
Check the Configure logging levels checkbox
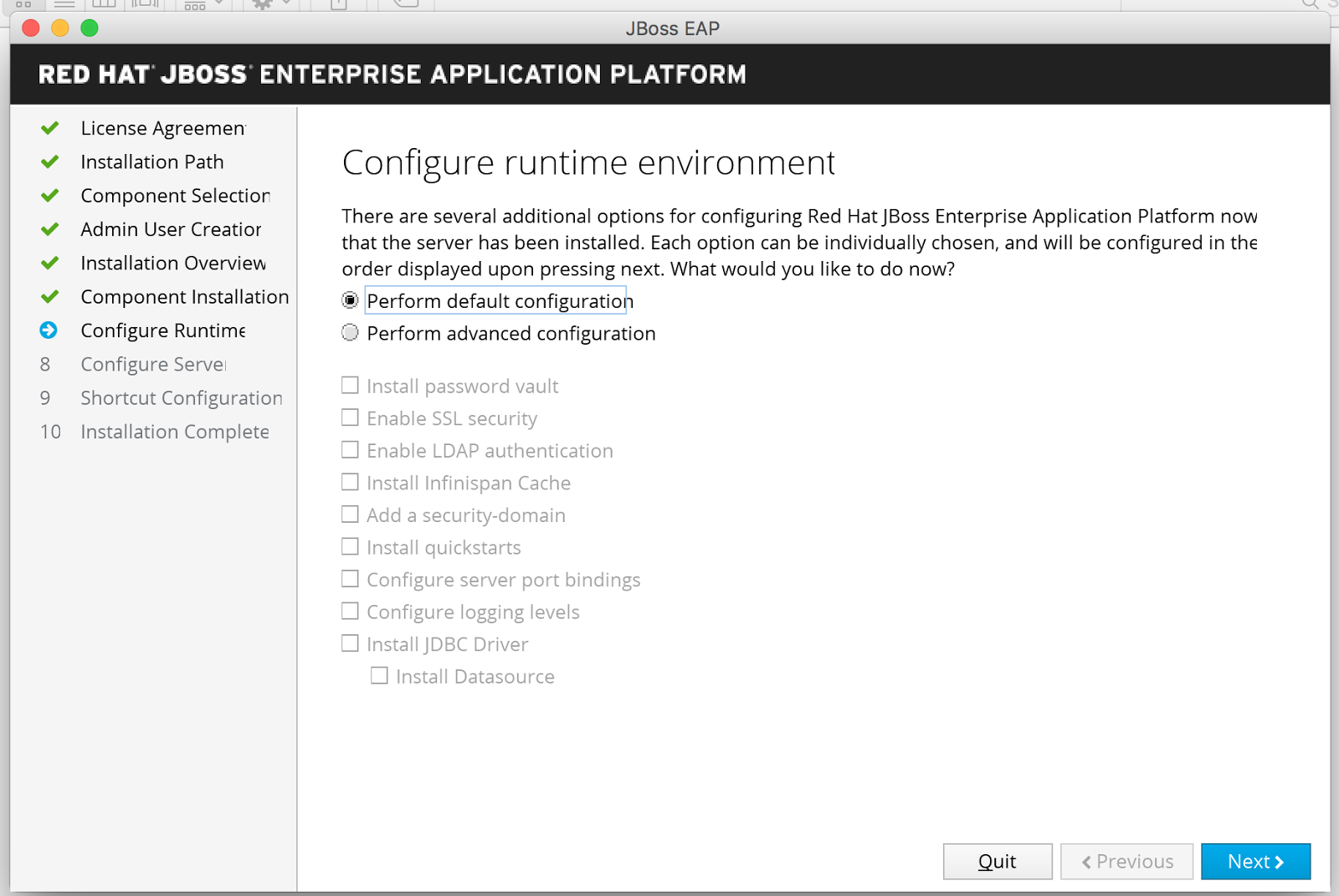tap(350, 612)
